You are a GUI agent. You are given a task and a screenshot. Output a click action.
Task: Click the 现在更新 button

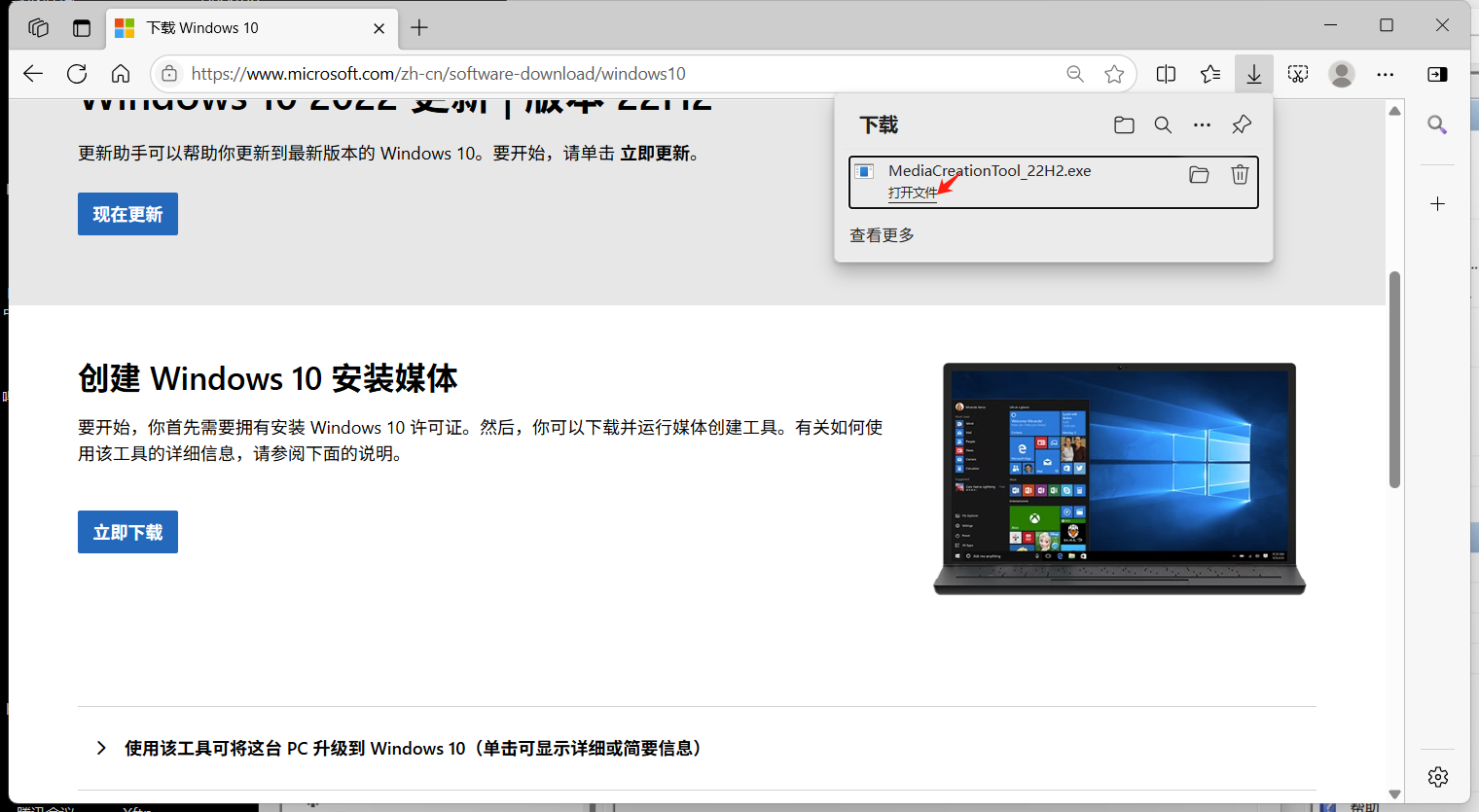[x=127, y=214]
